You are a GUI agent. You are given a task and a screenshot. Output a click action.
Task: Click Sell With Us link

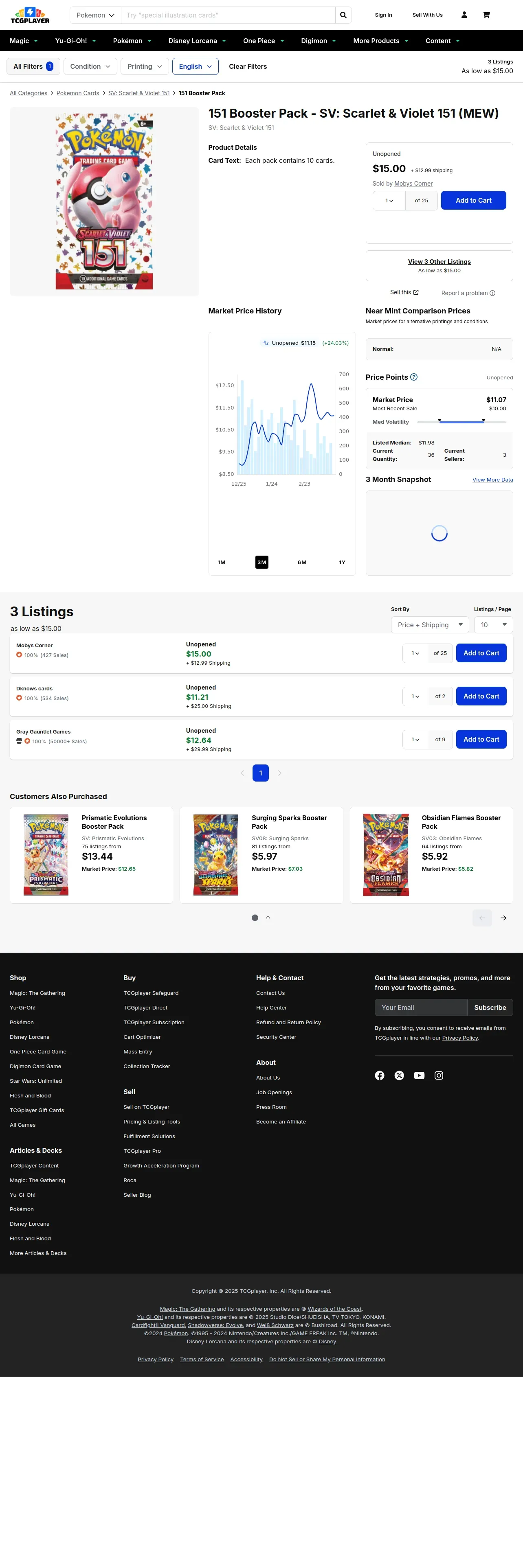[427, 15]
